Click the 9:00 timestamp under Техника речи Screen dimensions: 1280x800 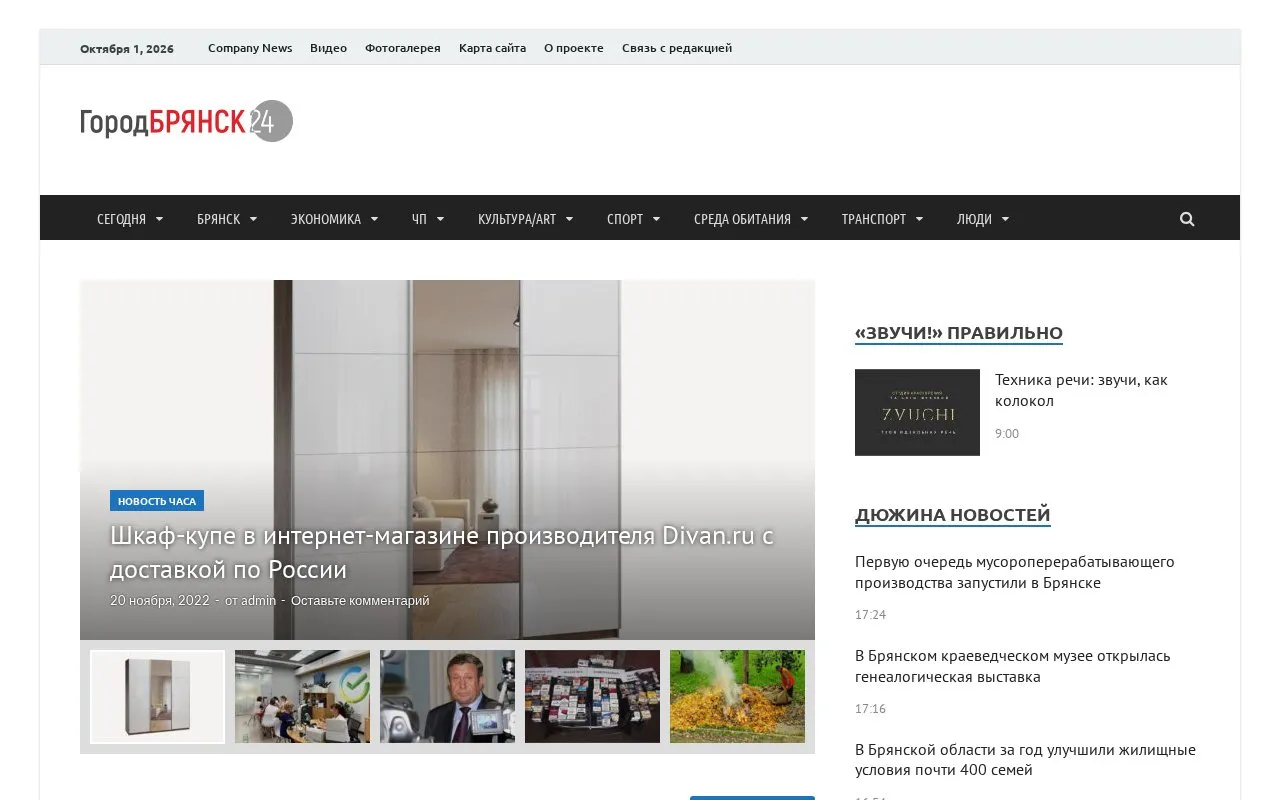(x=1007, y=434)
